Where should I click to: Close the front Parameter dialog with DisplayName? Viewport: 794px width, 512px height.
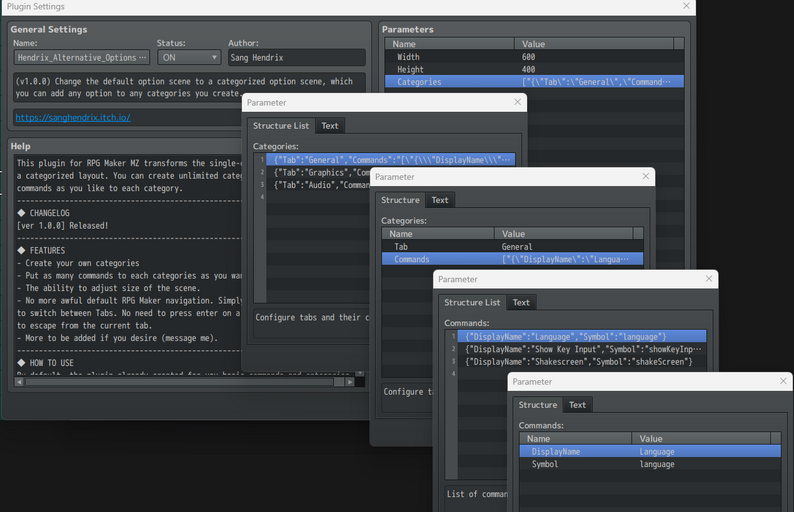tap(783, 381)
